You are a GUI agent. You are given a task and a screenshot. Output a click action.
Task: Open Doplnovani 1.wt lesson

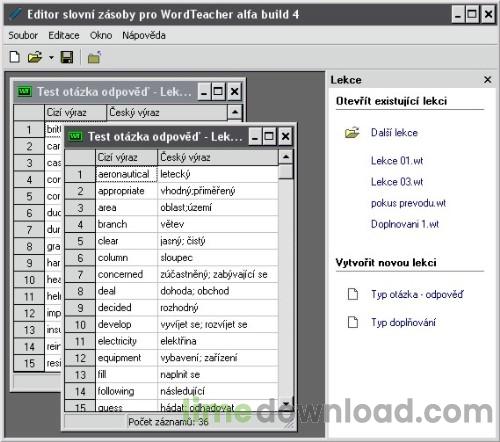pyautogui.click(x=405, y=224)
